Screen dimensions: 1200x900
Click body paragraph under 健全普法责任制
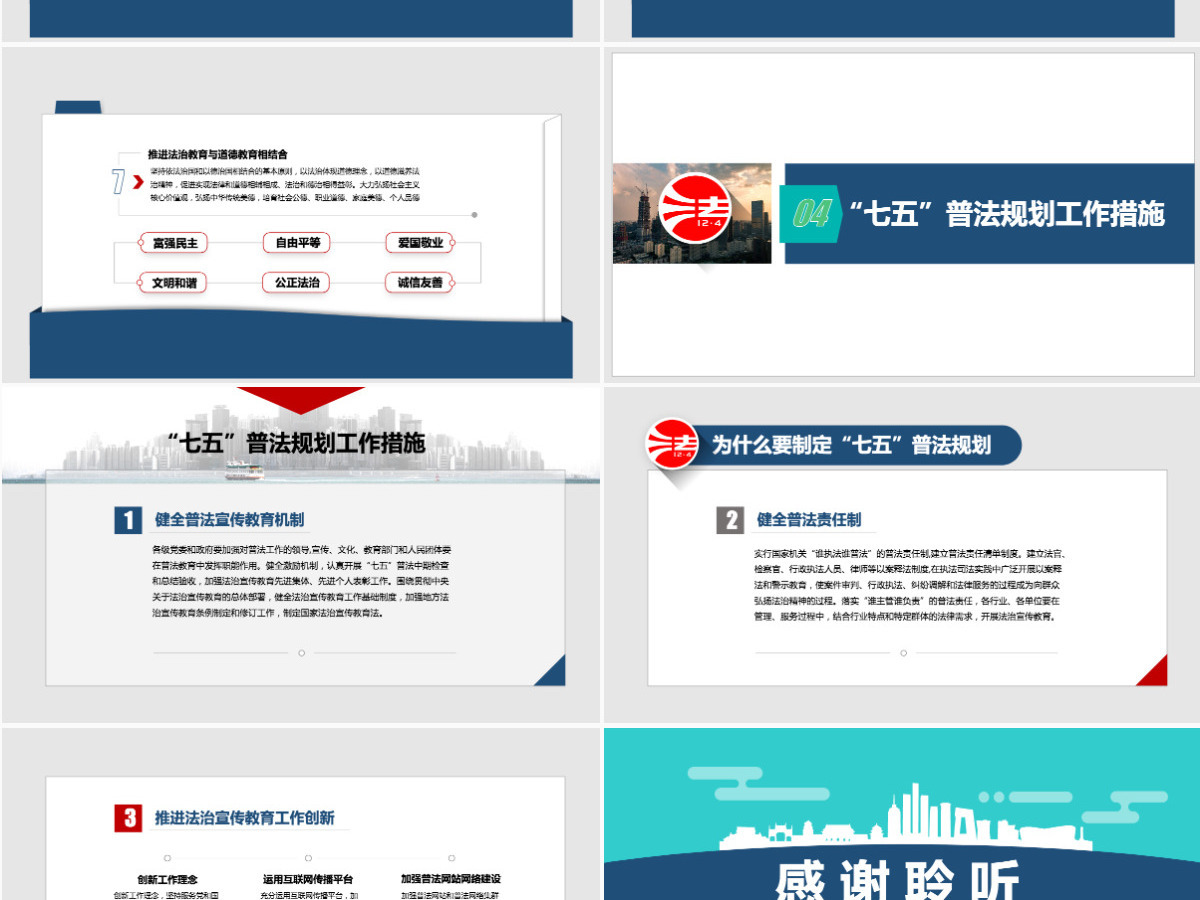pos(910,585)
